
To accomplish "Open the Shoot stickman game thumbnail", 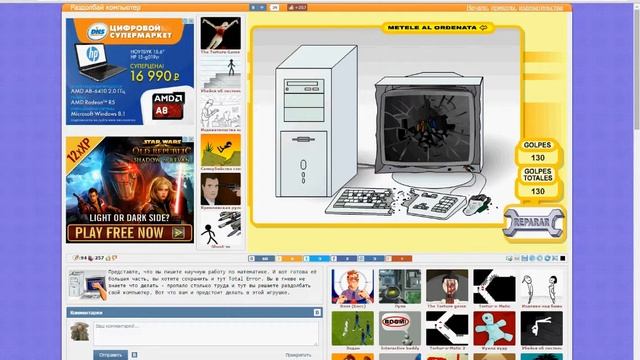I will (x=220, y=228).
